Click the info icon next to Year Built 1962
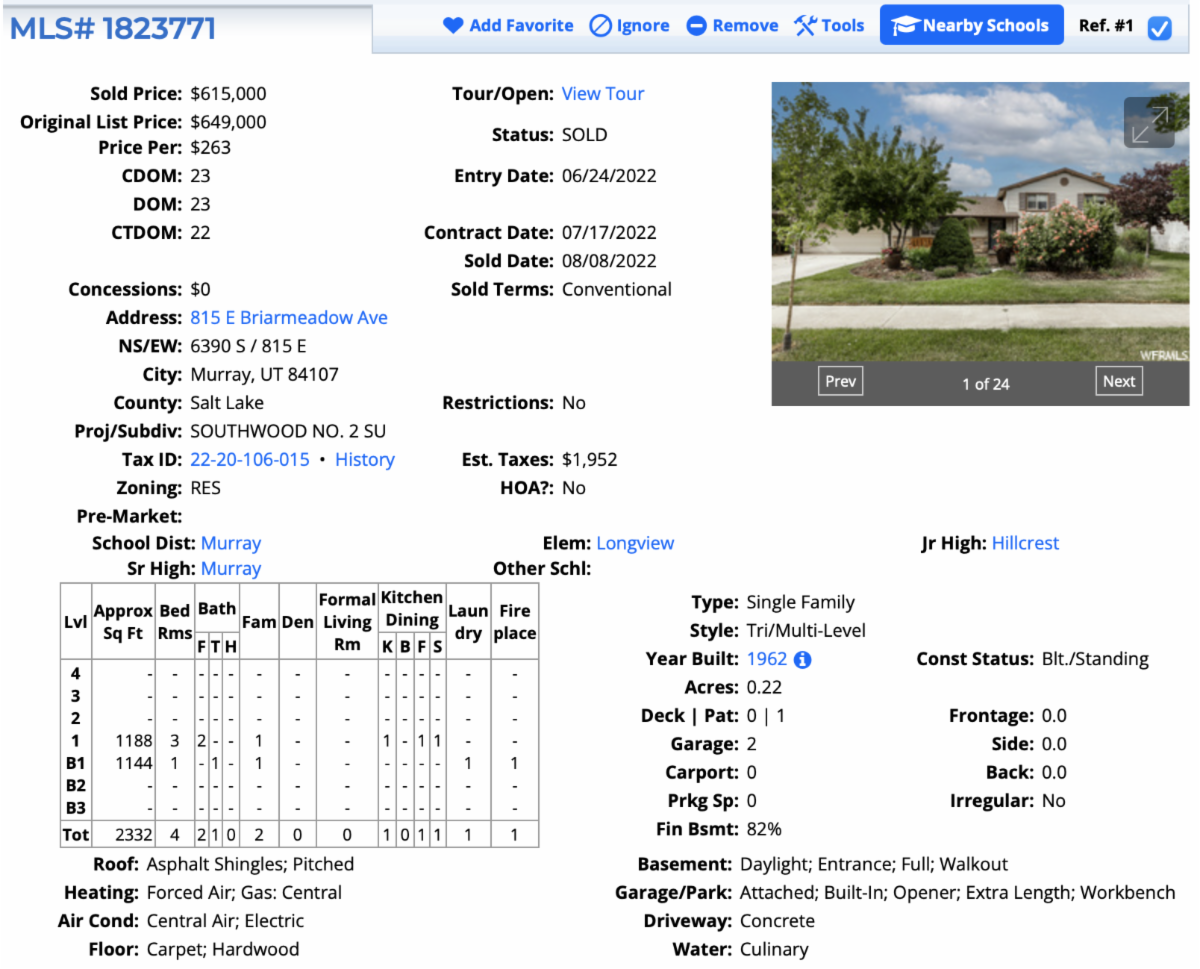The image size is (1200, 969). click(x=802, y=659)
